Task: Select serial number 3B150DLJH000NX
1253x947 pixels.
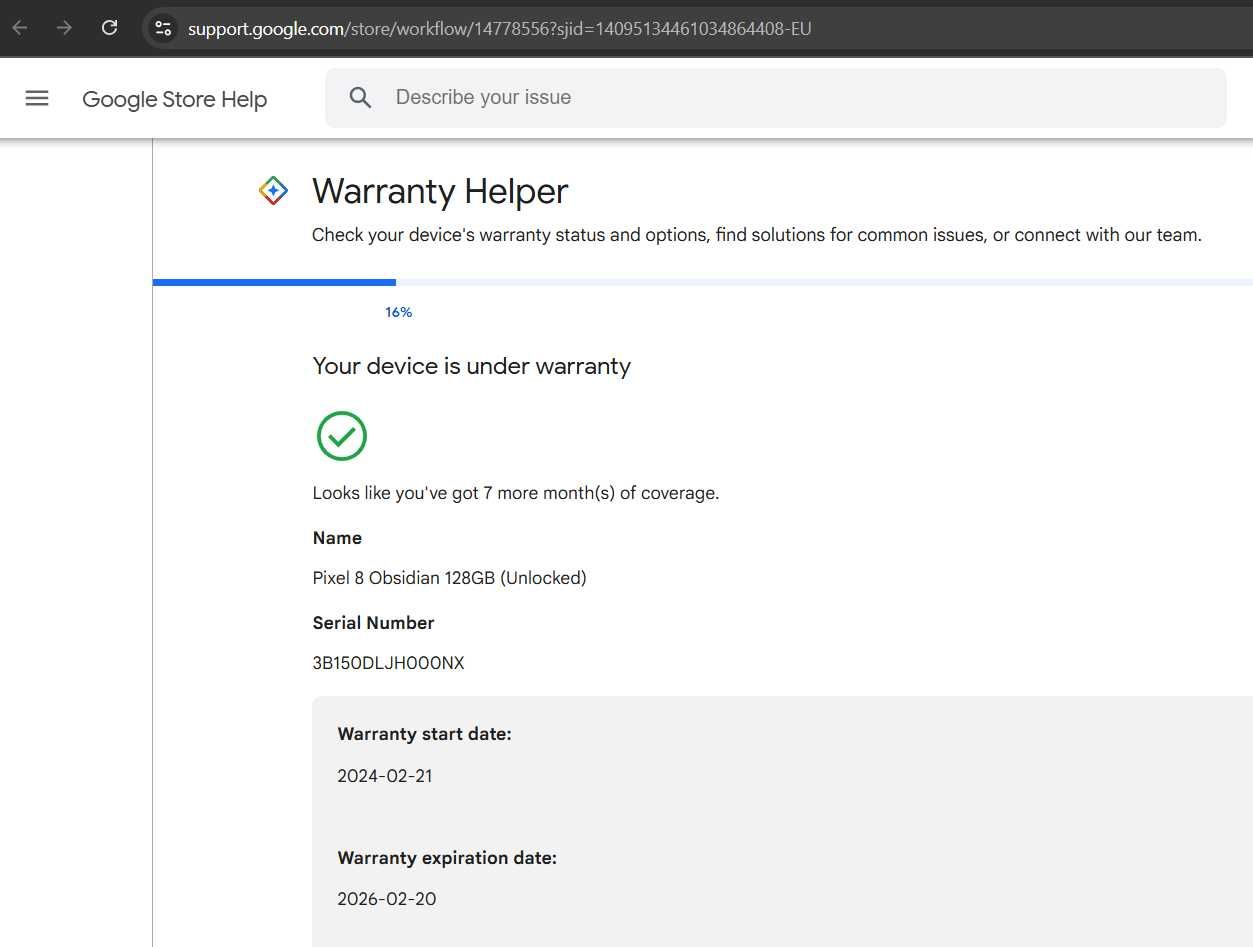Action: point(388,663)
